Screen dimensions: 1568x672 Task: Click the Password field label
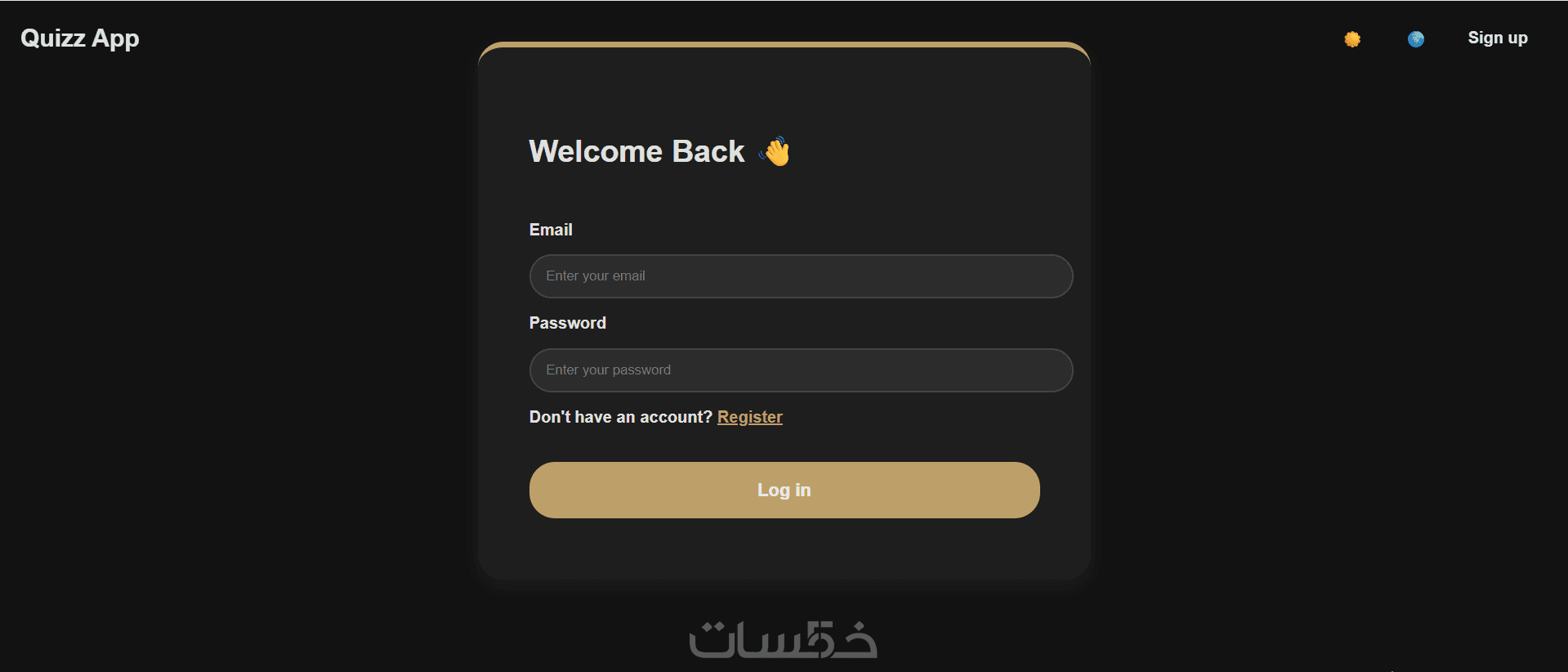567,323
